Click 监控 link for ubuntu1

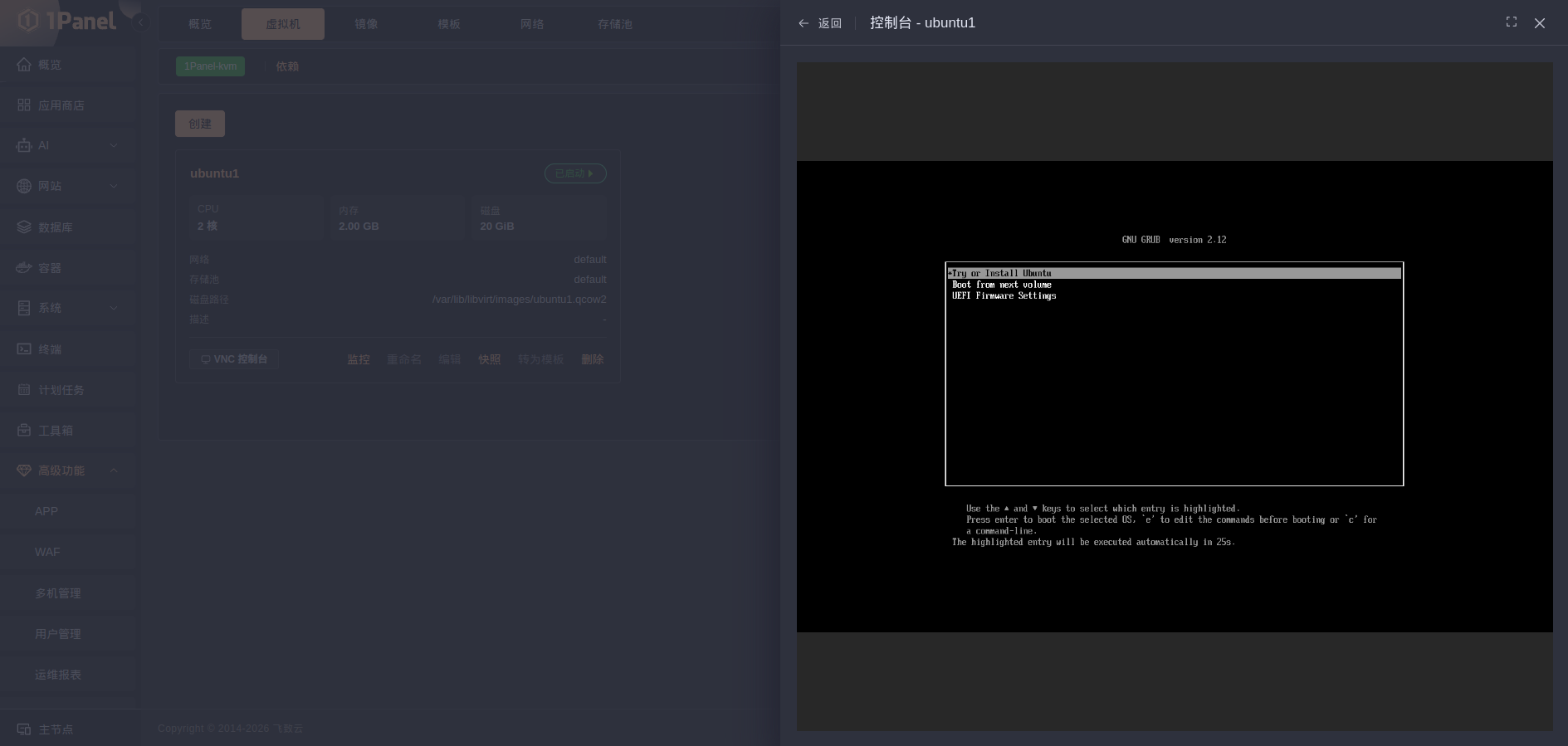point(359,359)
